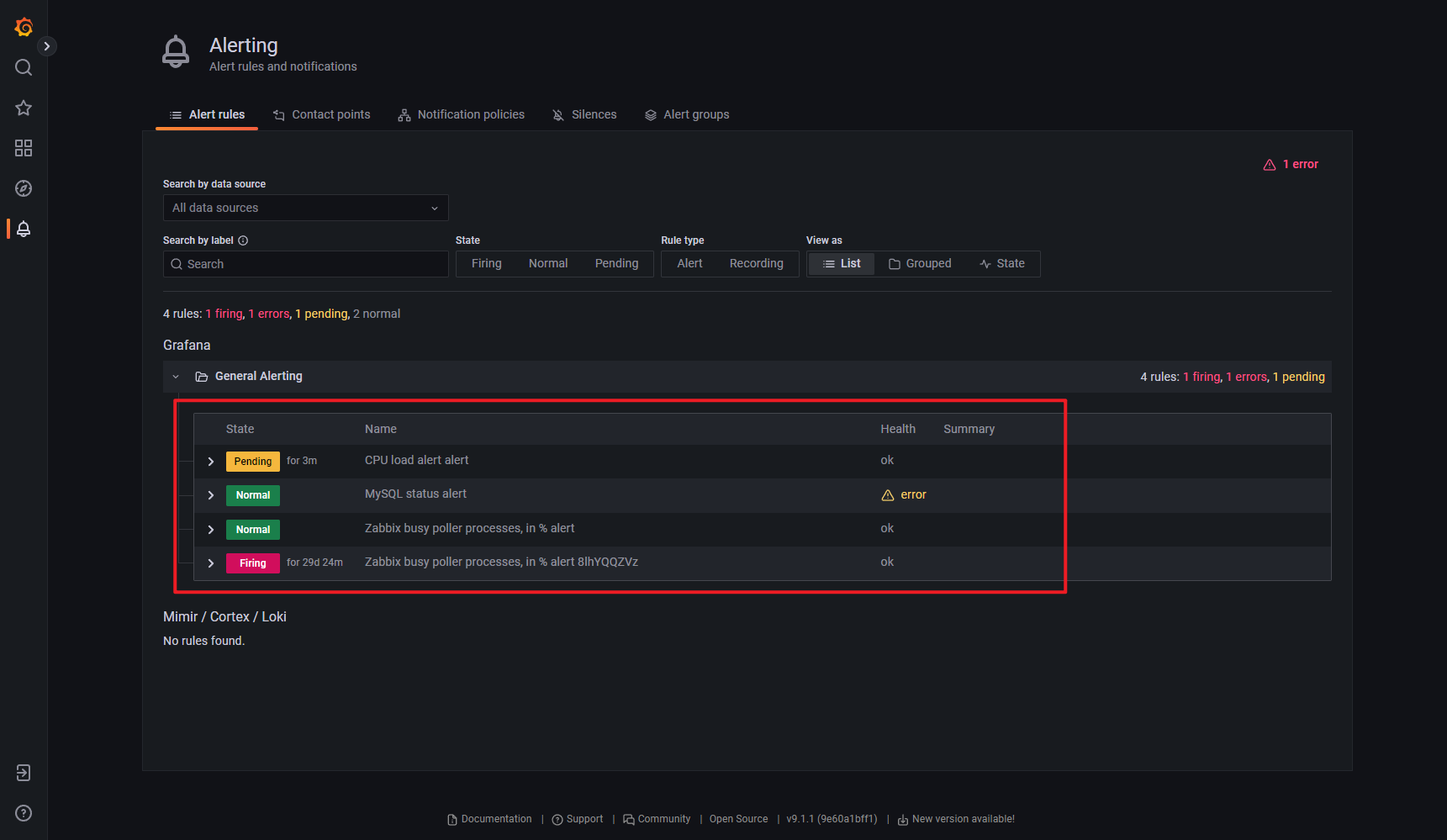1447x840 pixels.
Task: Open the Explore compass icon in sidebar
Action: point(23,188)
